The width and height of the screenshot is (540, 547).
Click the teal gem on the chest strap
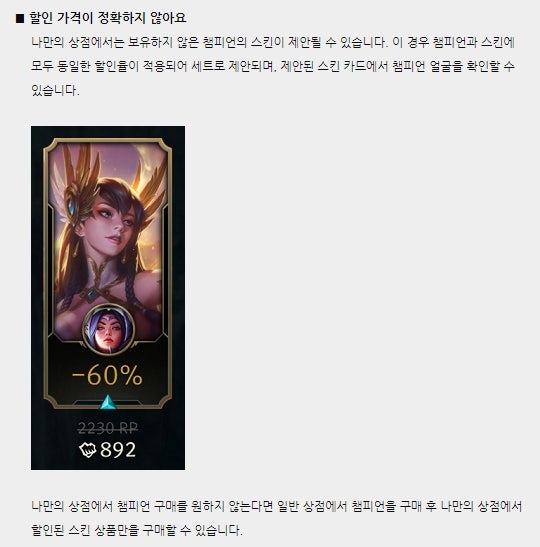pyautogui.click(x=92, y=296)
